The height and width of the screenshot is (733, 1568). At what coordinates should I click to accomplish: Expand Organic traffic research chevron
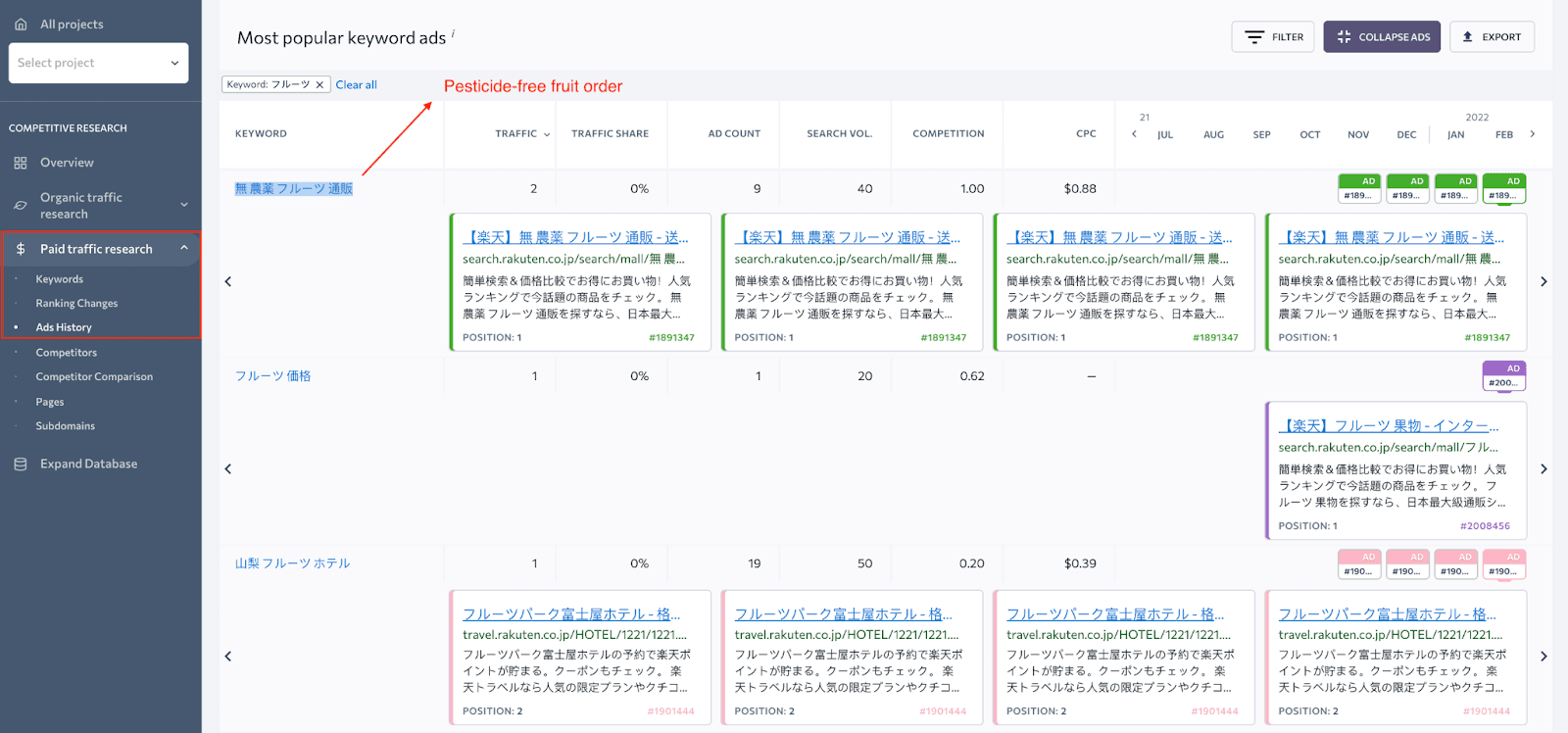183,205
